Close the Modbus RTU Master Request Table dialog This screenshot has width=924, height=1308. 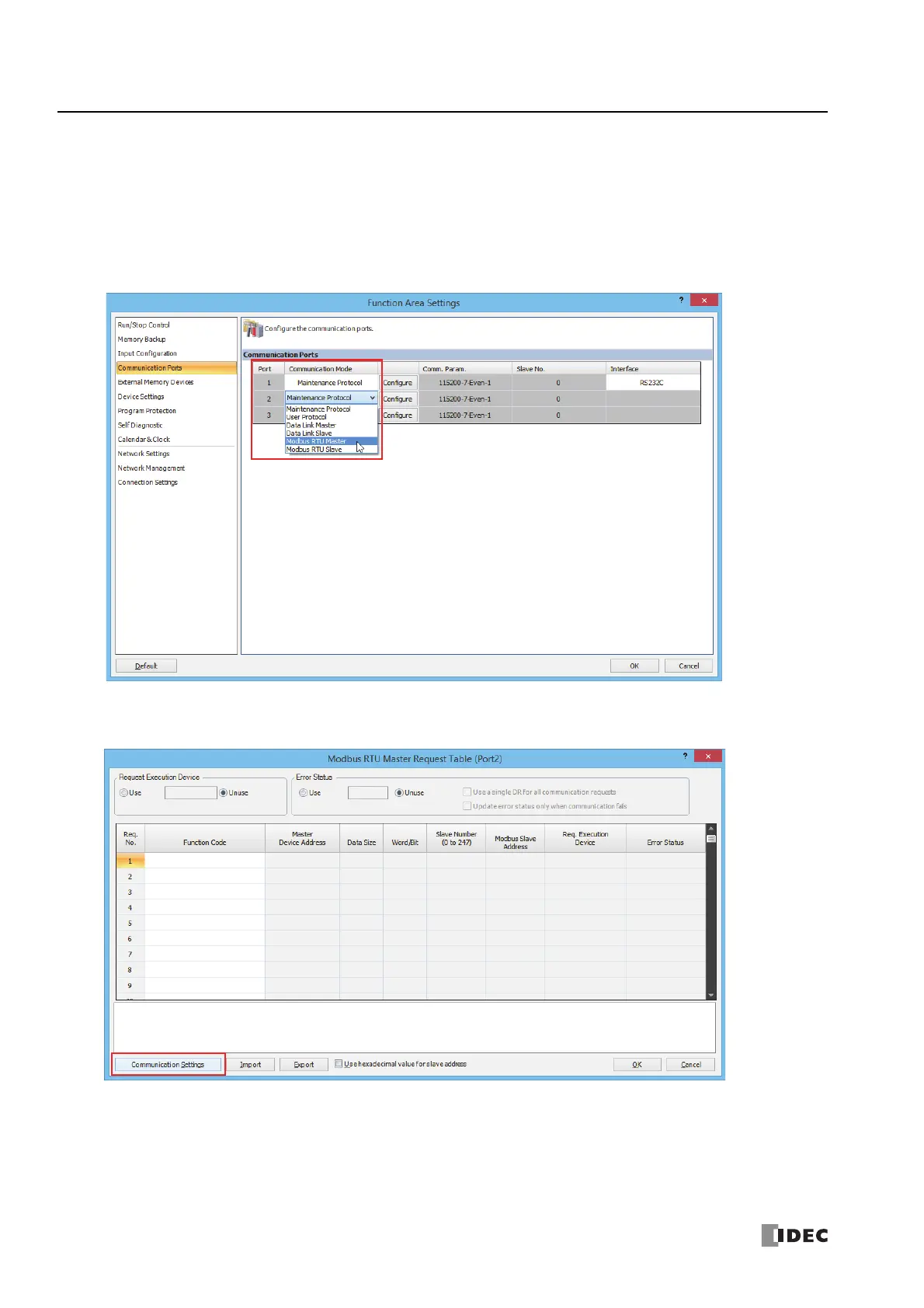coord(709,756)
